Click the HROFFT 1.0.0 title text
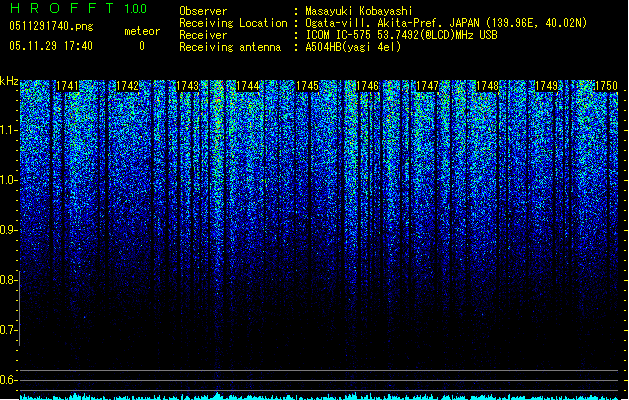The image size is (629, 400). (x=79, y=8)
